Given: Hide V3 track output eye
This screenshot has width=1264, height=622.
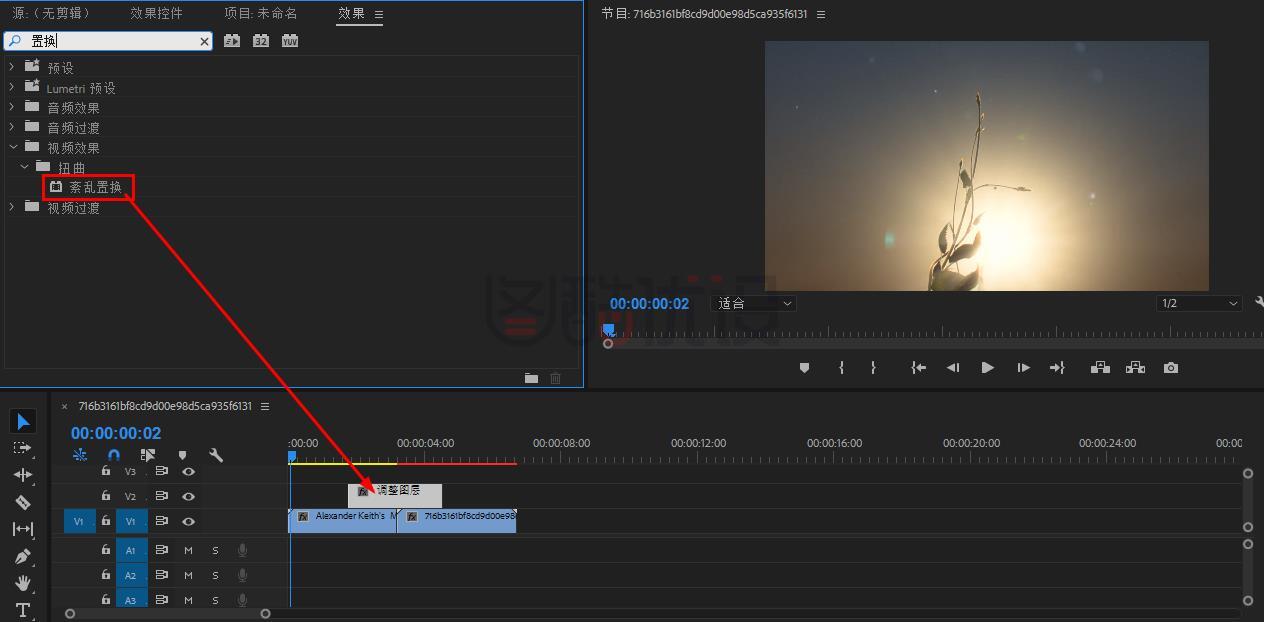Looking at the screenshot, I should (x=188, y=471).
